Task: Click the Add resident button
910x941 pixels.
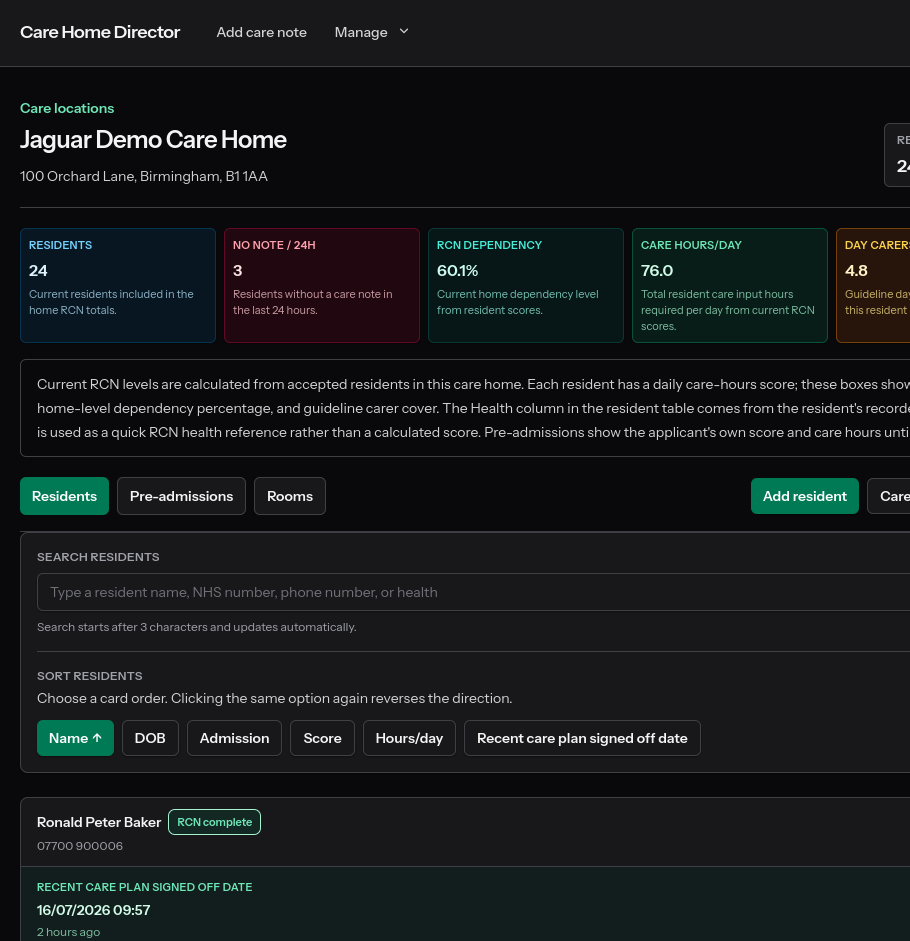Action: (804, 496)
